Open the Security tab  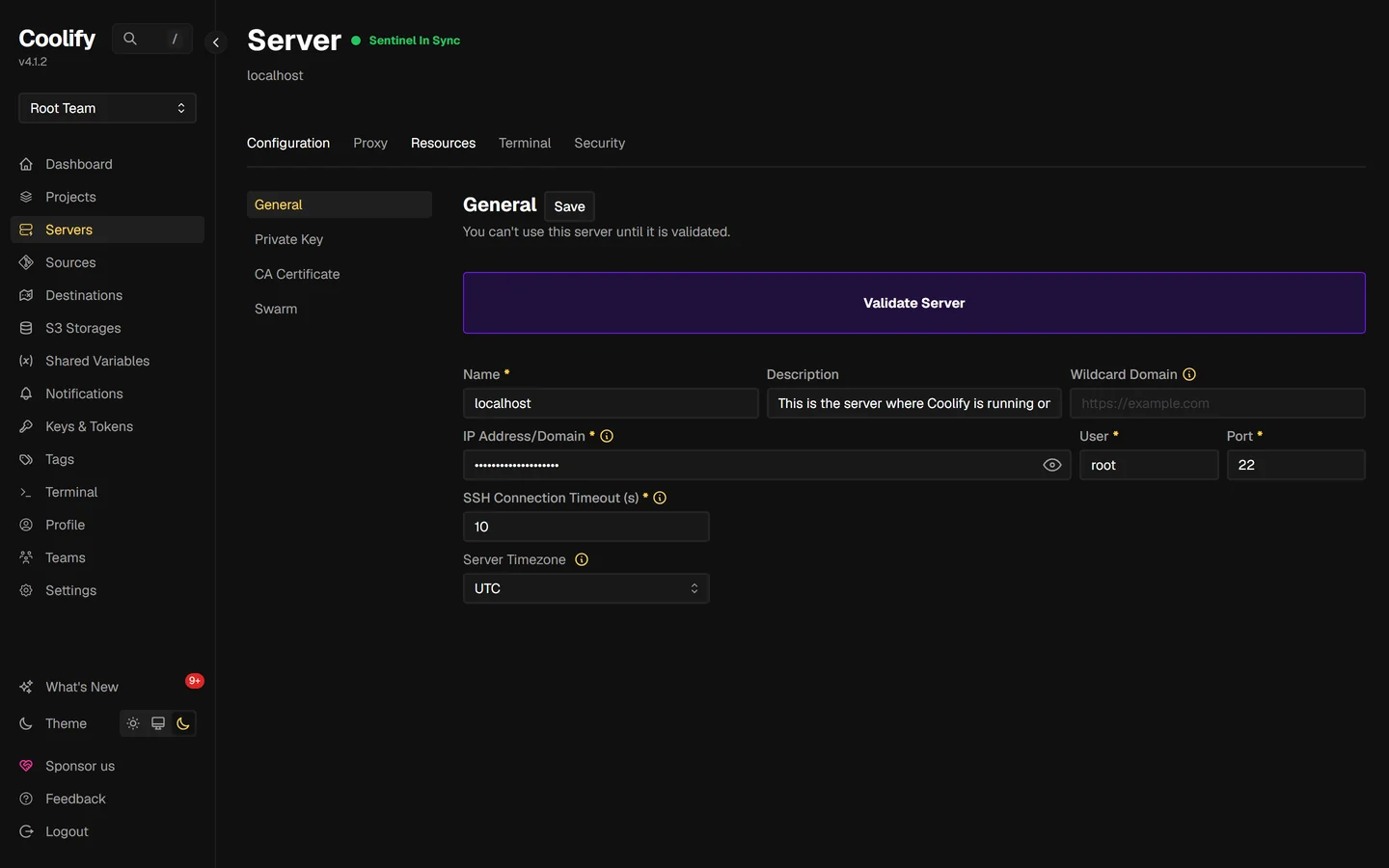tap(599, 143)
